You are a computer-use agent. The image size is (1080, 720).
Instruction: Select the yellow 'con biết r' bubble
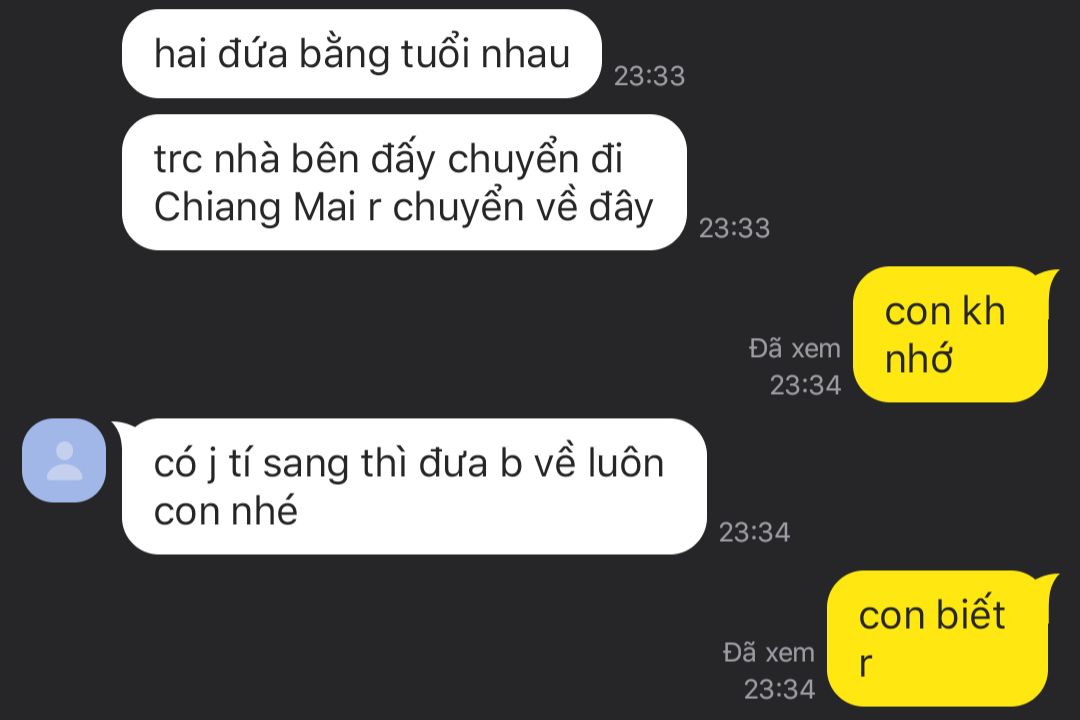pyautogui.click(x=938, y=639)
